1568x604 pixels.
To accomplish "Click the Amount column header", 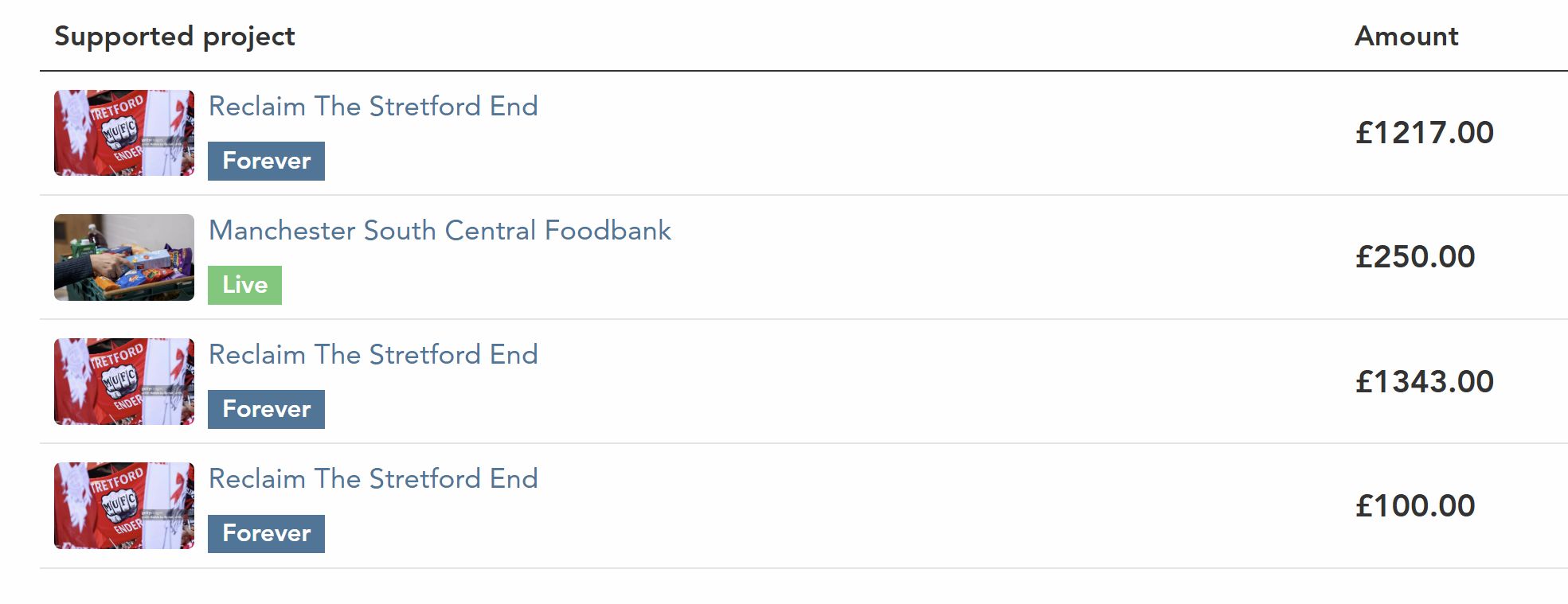I will [1406, 37].
